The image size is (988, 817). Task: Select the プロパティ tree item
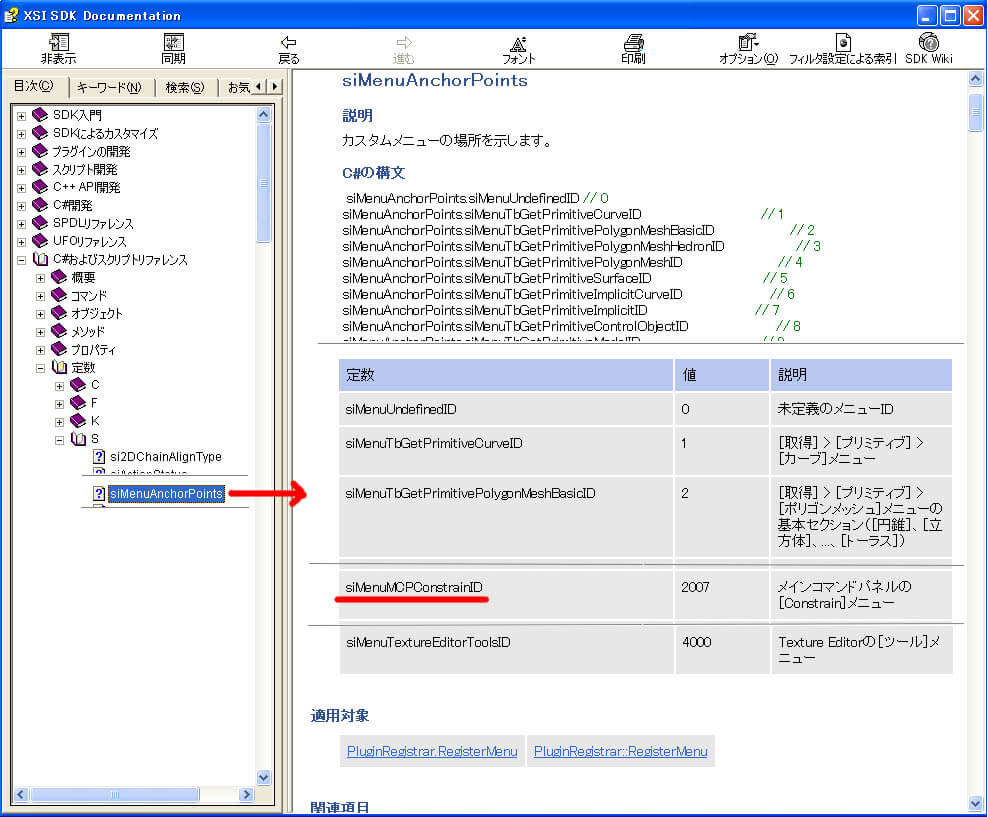pyautogui.click(x=93, y=350)
